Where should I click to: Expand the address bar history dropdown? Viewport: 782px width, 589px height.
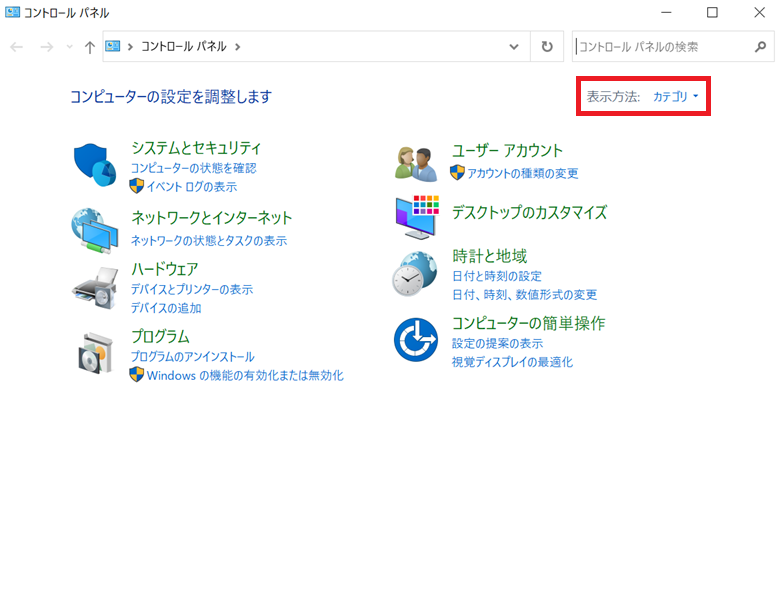[x=514, y=47]
